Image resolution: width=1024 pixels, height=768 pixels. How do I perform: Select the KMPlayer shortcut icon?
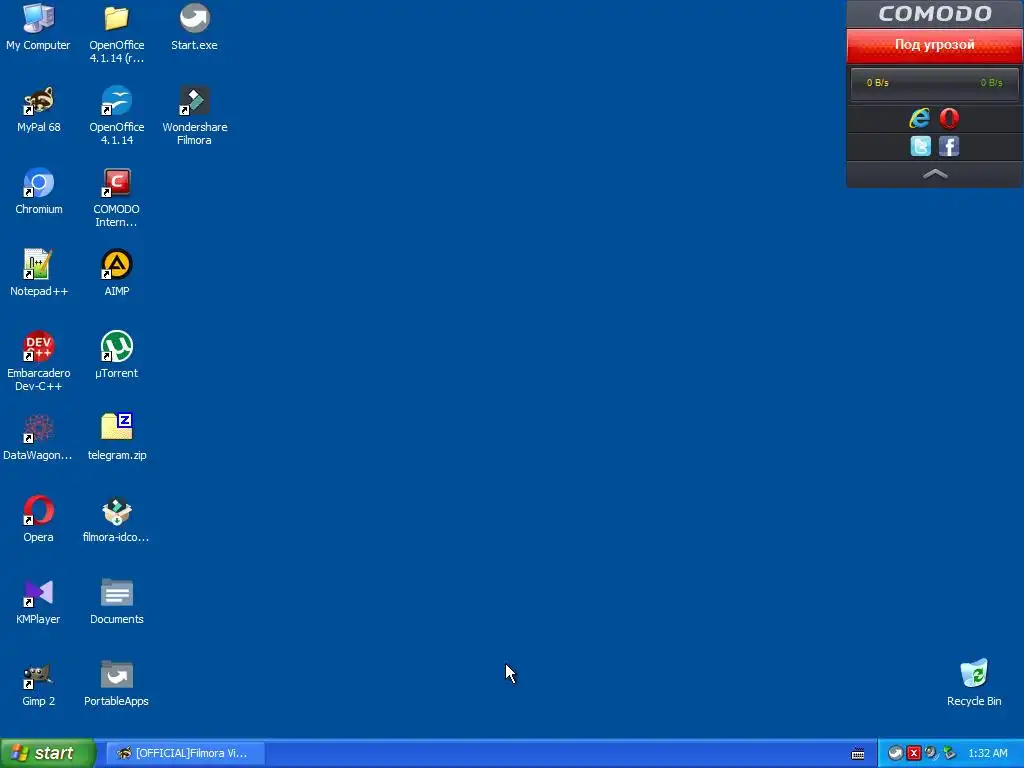pyautogui.click(x=38, y=601)
